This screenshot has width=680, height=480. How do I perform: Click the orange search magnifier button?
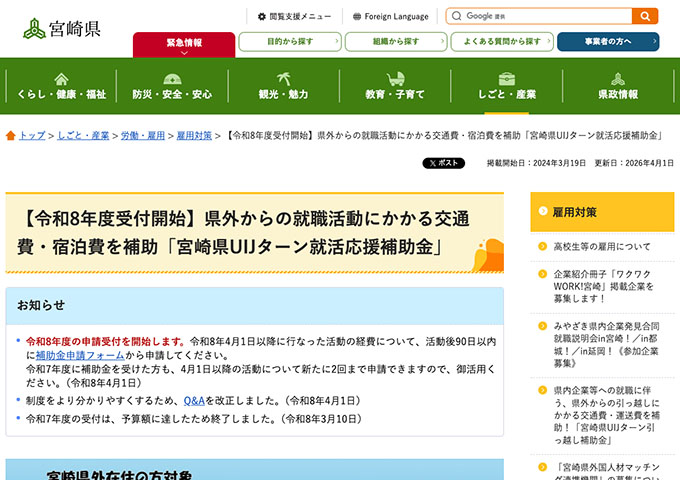[x=645, y=16]
